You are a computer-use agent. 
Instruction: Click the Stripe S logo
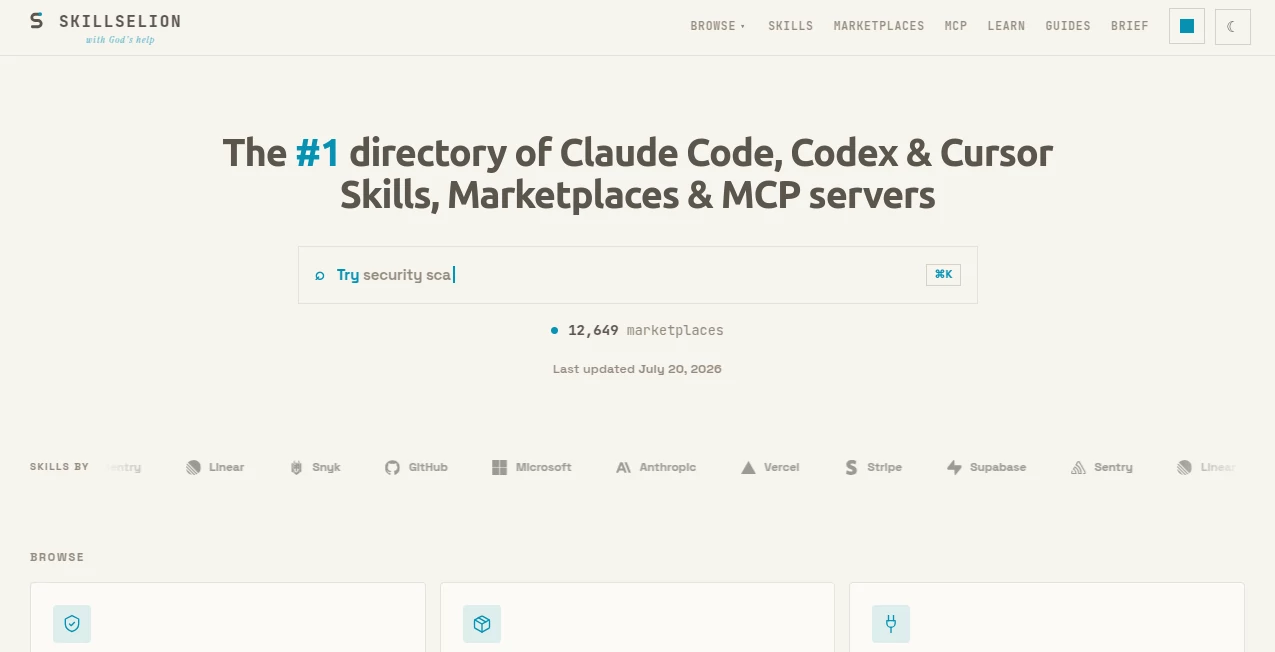pos(851,467)
